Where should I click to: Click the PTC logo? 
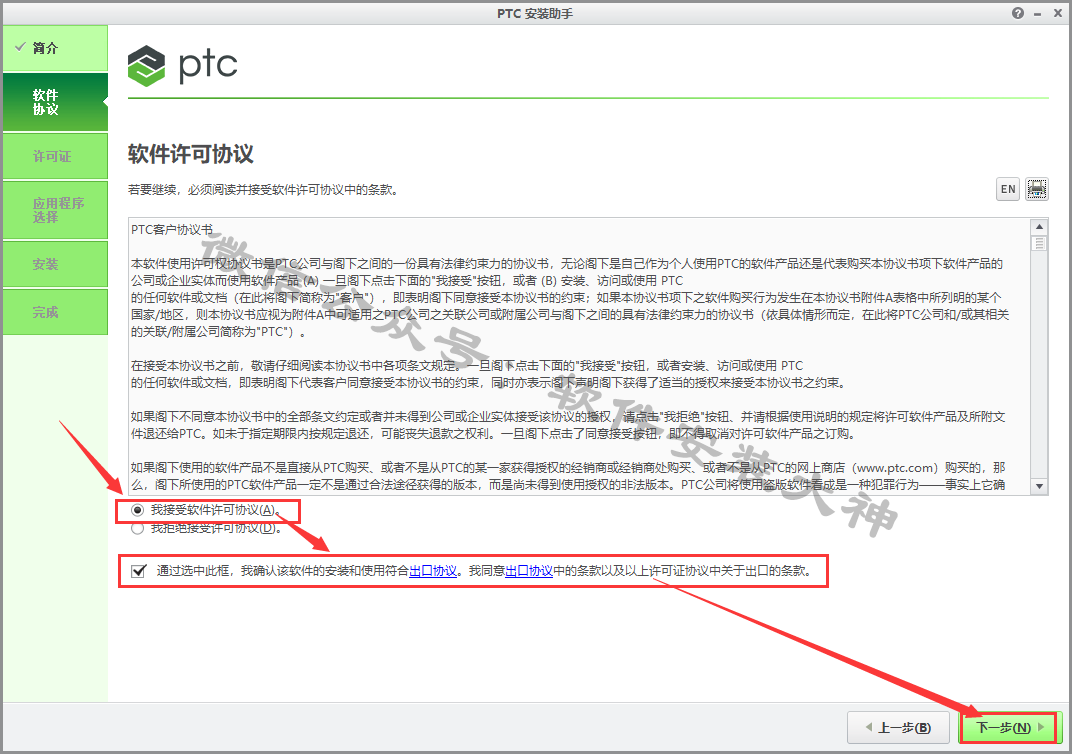(183, 66)
